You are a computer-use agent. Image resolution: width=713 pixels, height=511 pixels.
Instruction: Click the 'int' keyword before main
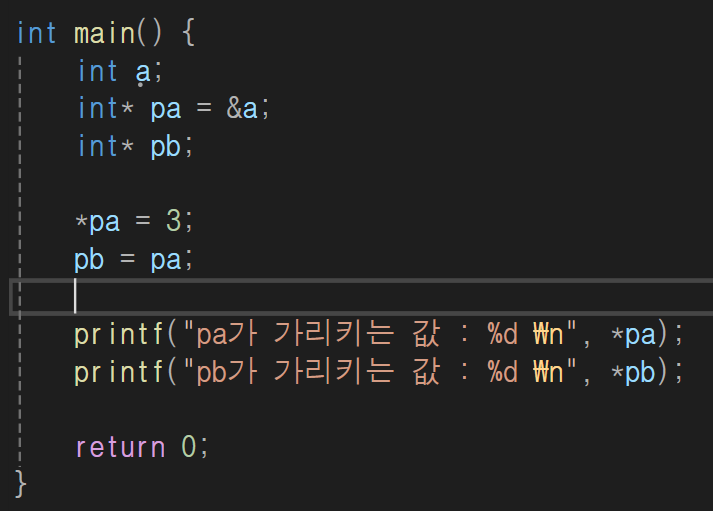click(36, 34)
